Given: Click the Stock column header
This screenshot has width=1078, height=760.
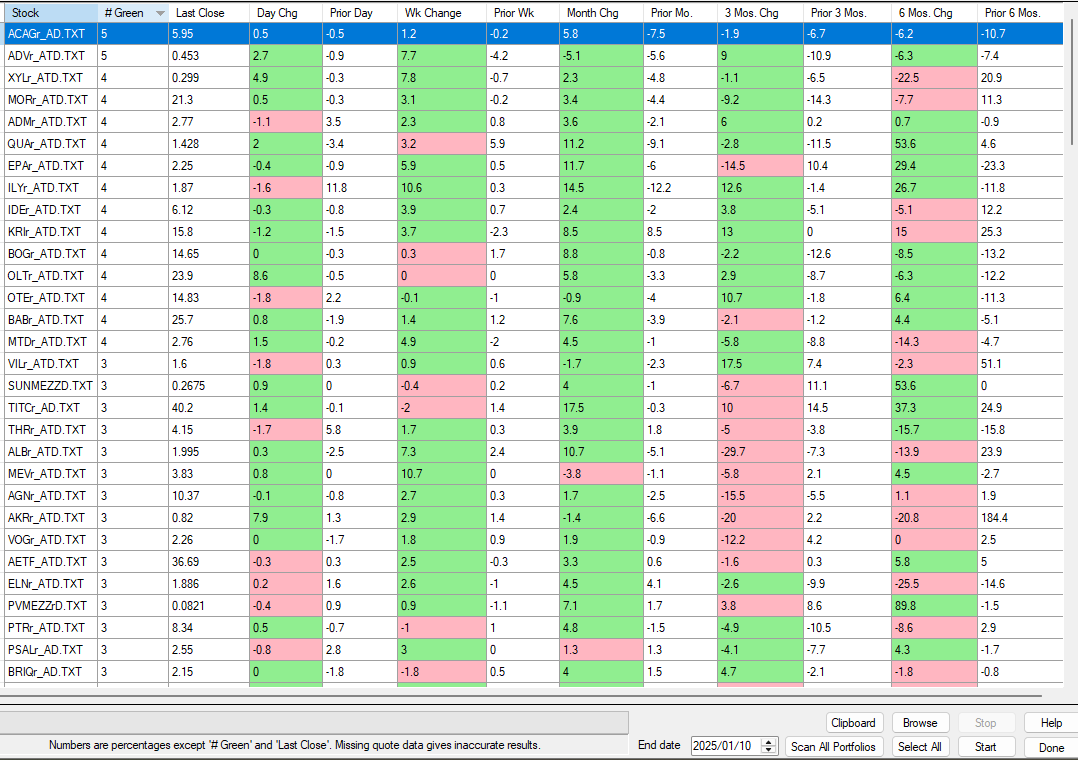Looking at the screenshot, I should (x=48, y=13).
